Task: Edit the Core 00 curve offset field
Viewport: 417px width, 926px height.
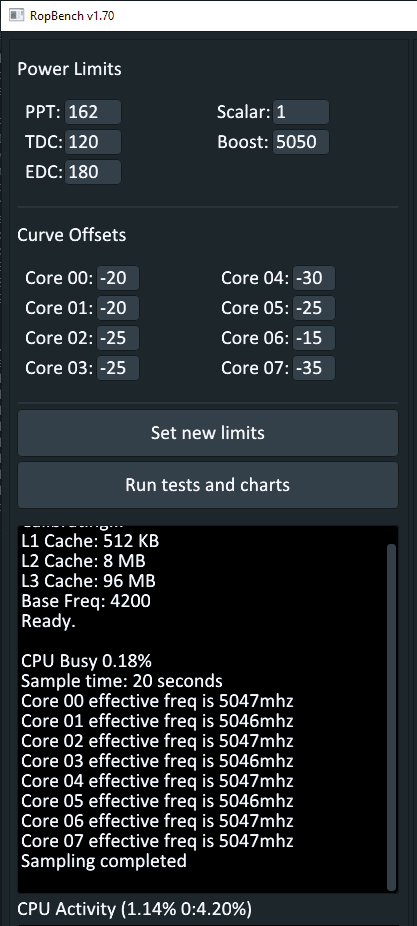Action: pyautogui.click(x=118, y=278)
